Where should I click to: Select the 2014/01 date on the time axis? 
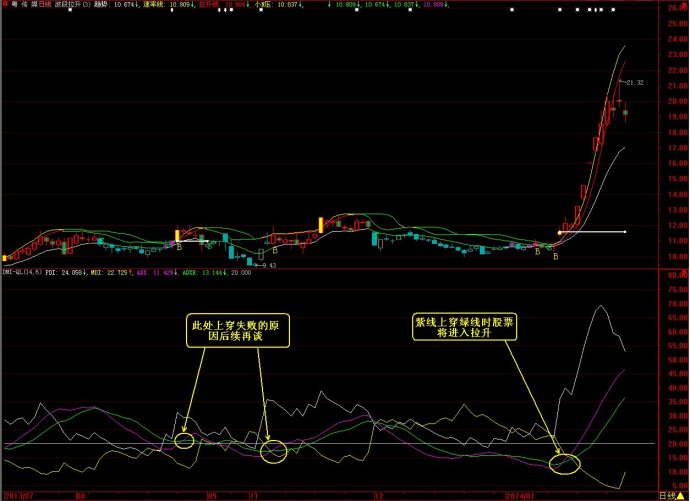[519, 496]
